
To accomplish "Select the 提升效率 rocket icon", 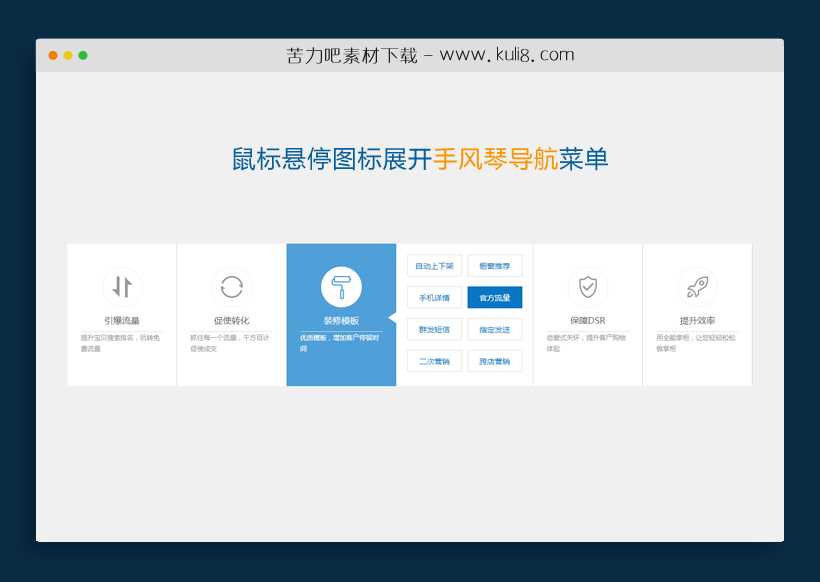I will (x=698, y=286).
